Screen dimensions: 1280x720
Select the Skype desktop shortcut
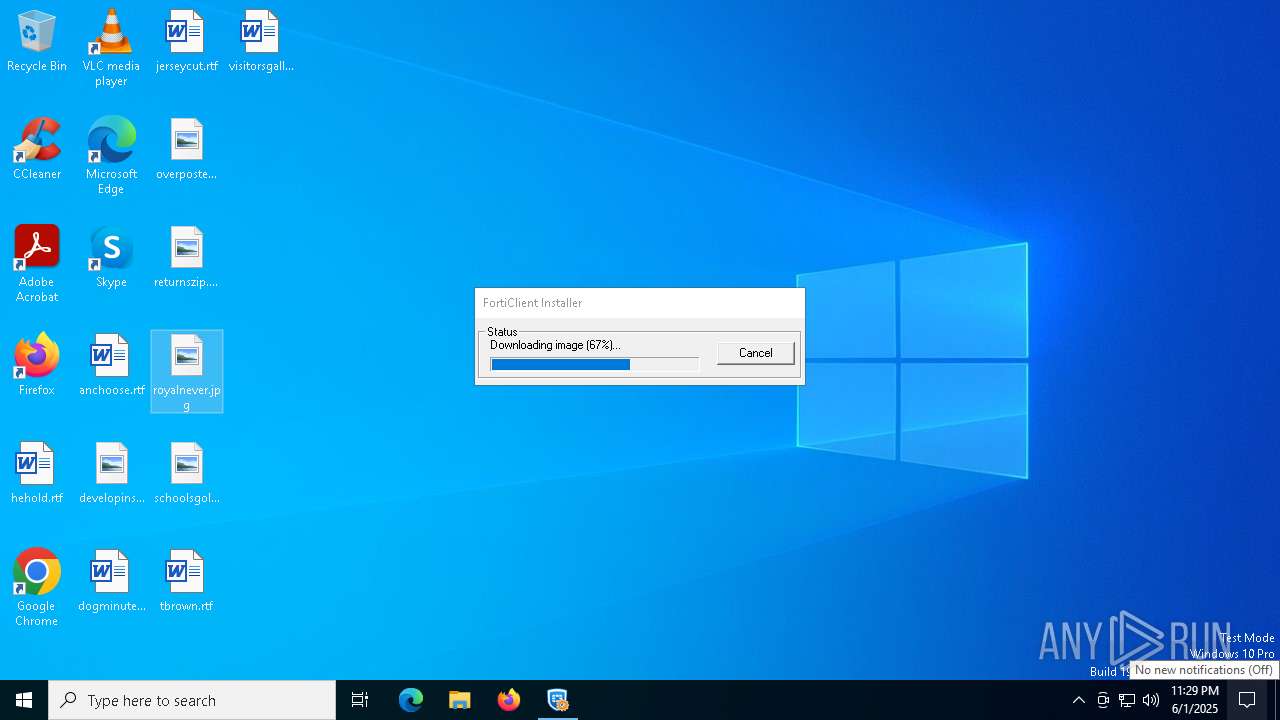[x=111, y=258]
